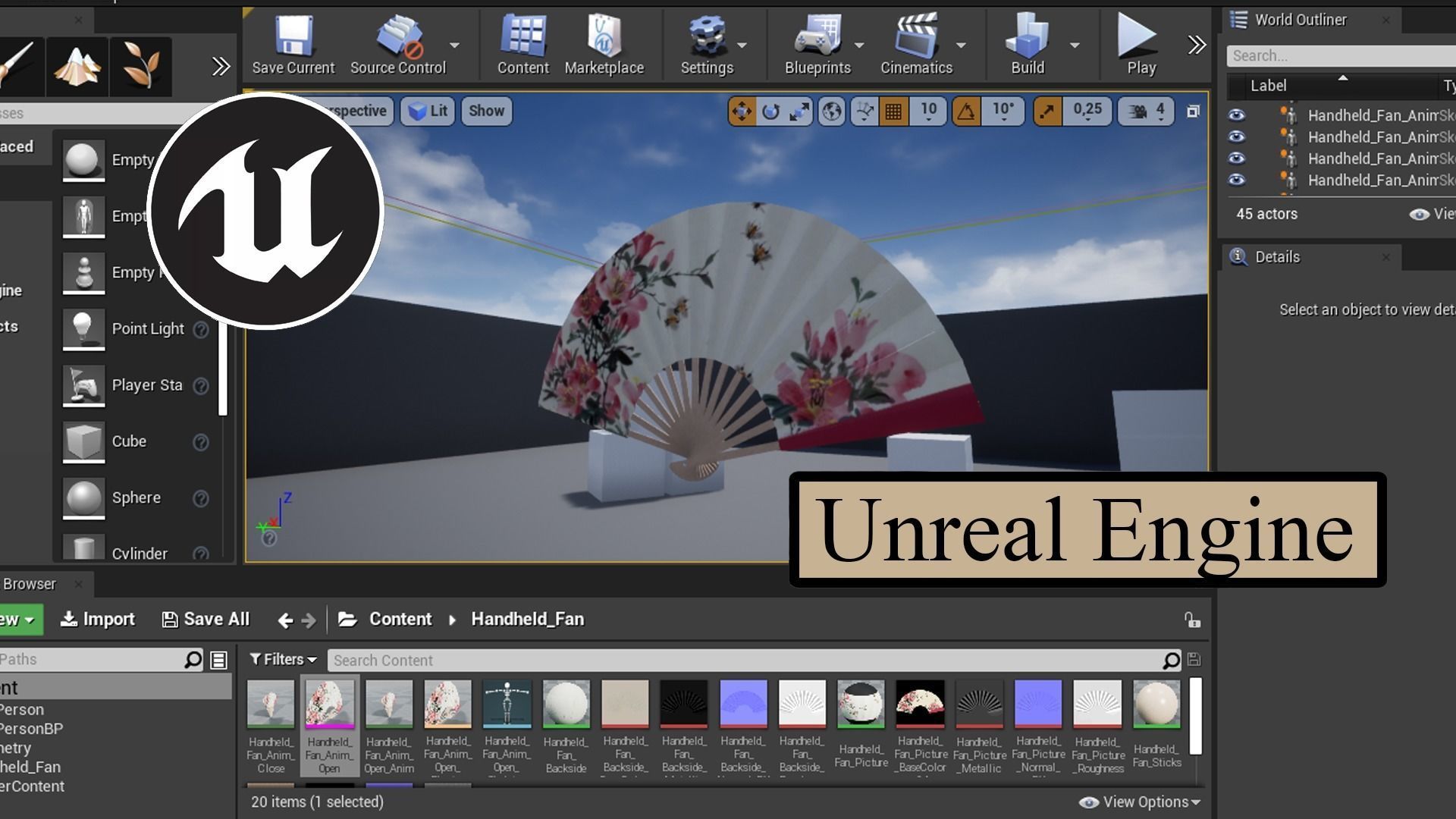Focus the World Outliner Search field
1456x819 pixels.
(1341, 55)
